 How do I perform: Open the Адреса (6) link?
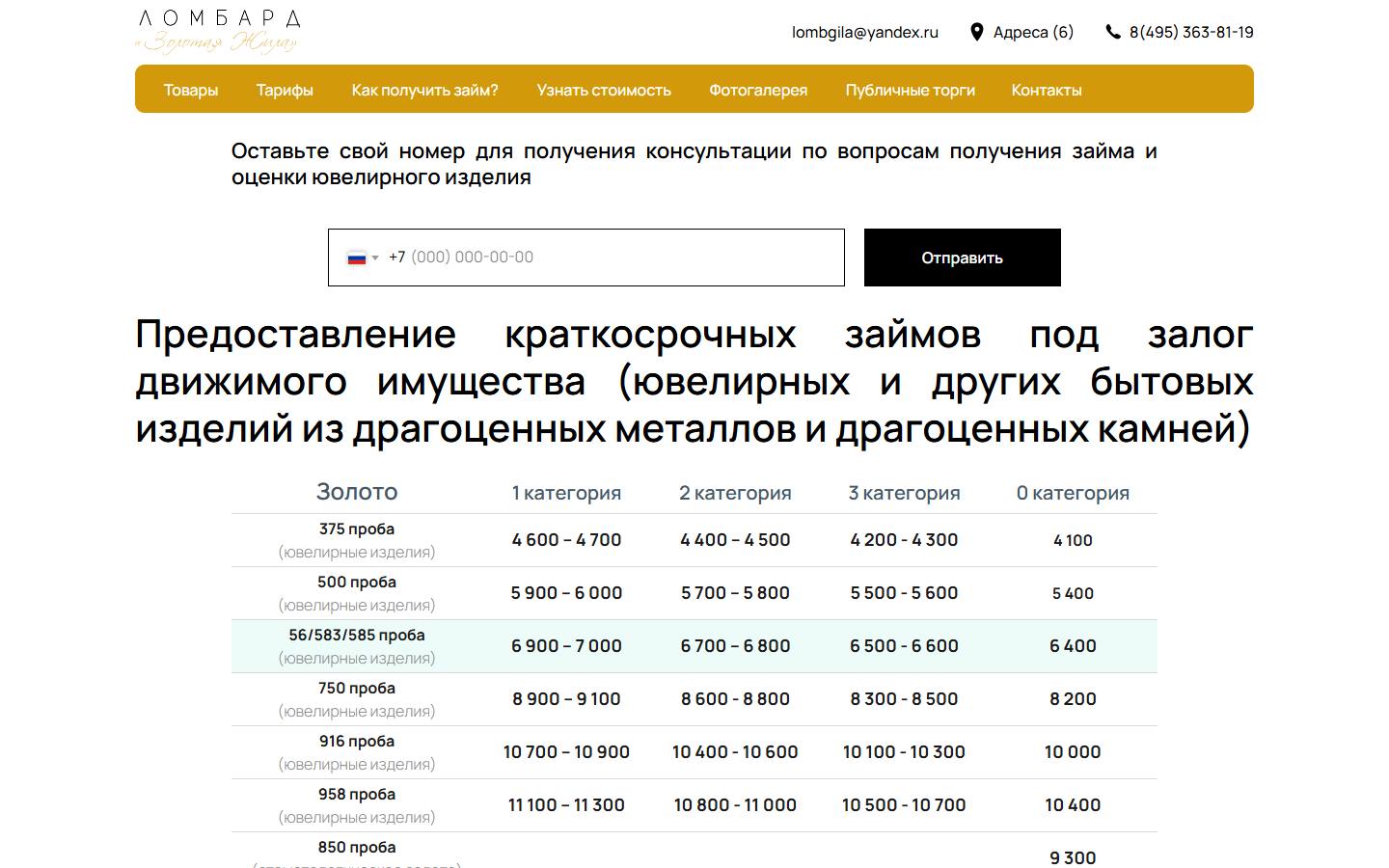(x=1033, y=32)
